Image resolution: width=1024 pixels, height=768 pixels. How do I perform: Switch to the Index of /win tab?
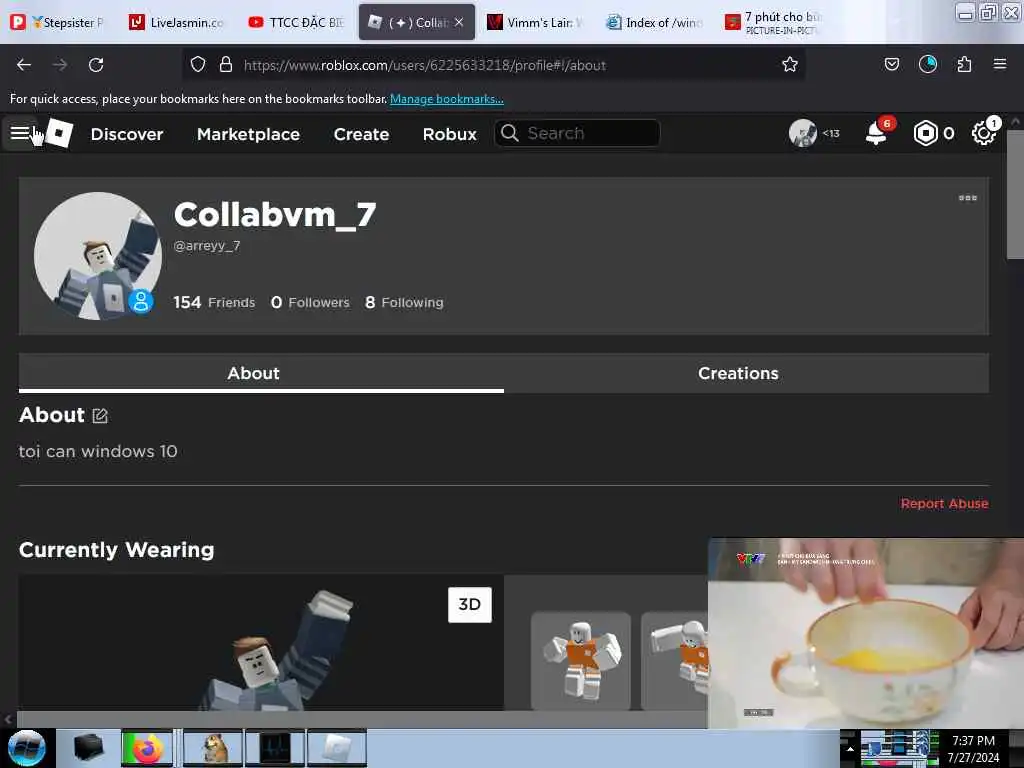tap(655, 22)
